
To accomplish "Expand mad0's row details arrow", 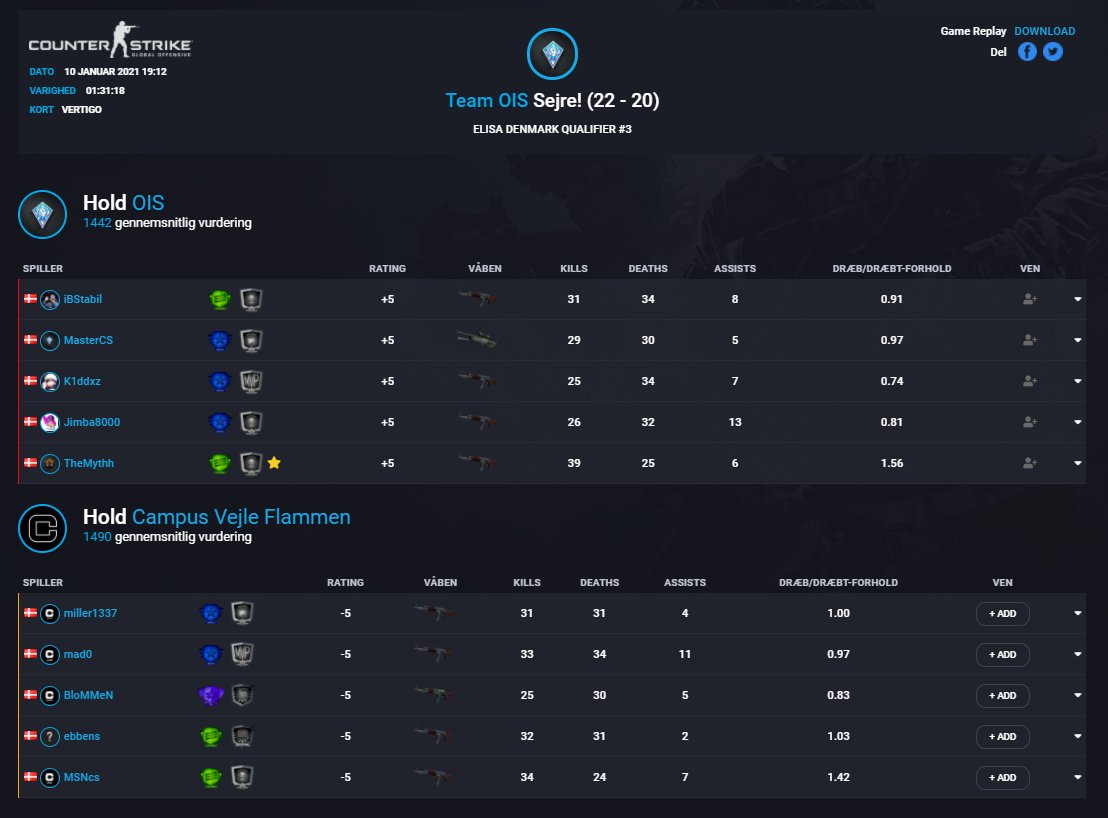I will (x=1078, y=654).
